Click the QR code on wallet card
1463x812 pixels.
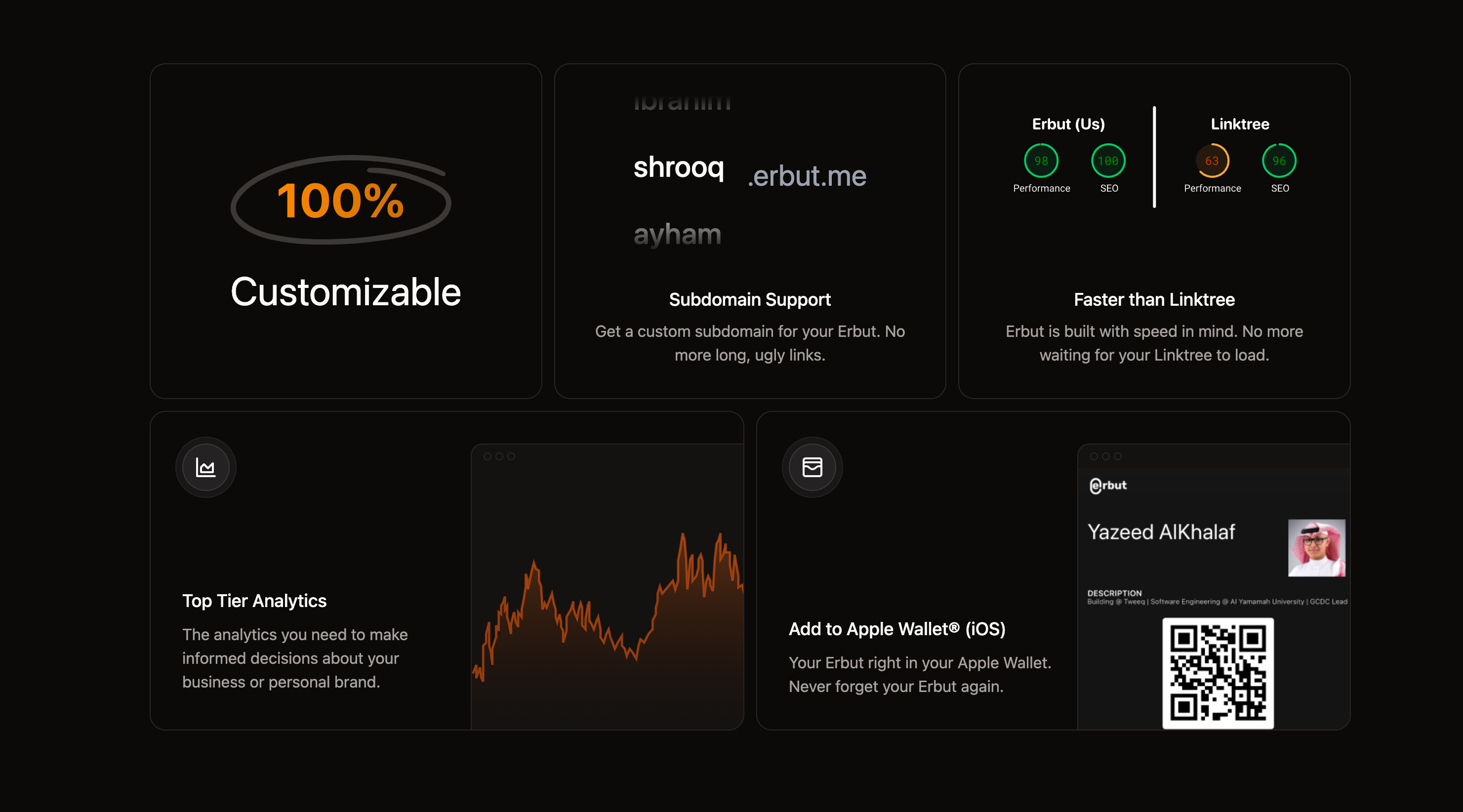[1218, 673]
